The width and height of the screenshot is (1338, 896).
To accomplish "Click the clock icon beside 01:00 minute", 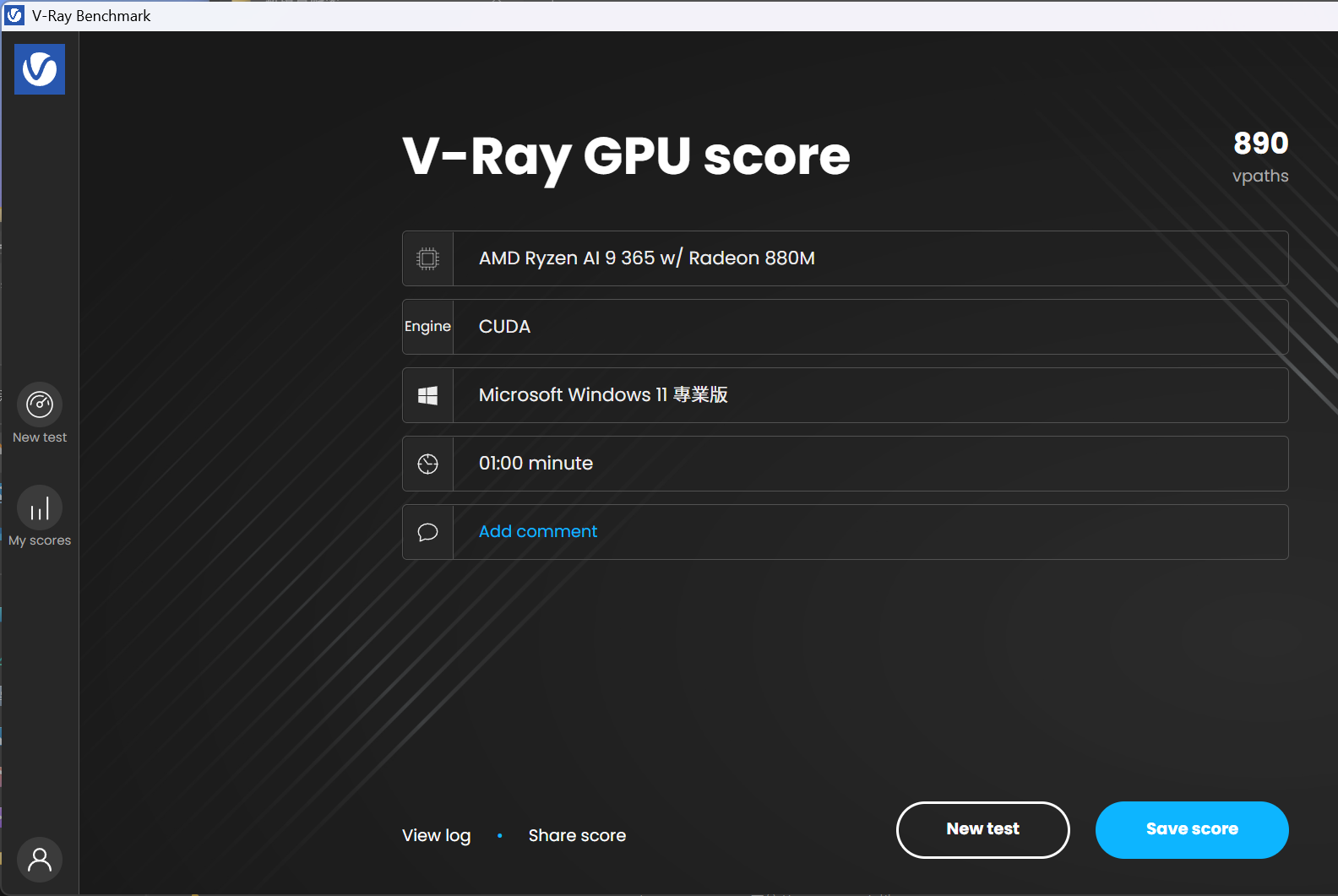I will [x=428, y=464].
